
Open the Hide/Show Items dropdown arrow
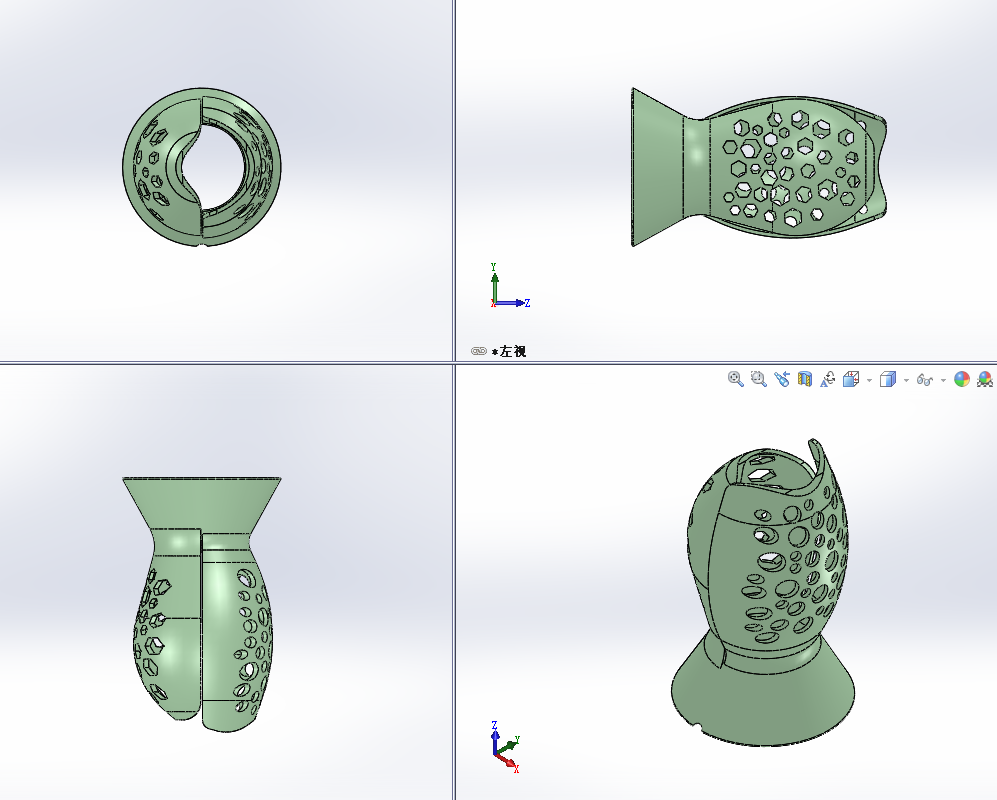944,380
